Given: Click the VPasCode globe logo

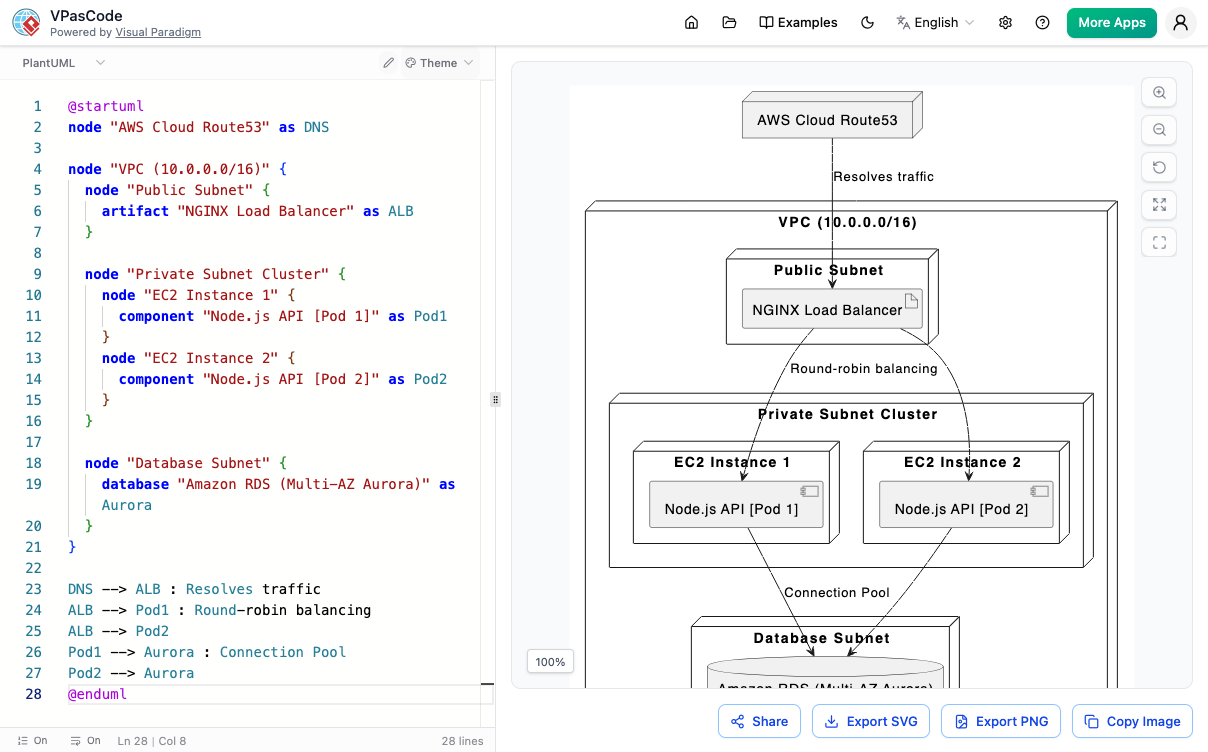Looking at the screenshot, I should (26, 23).
